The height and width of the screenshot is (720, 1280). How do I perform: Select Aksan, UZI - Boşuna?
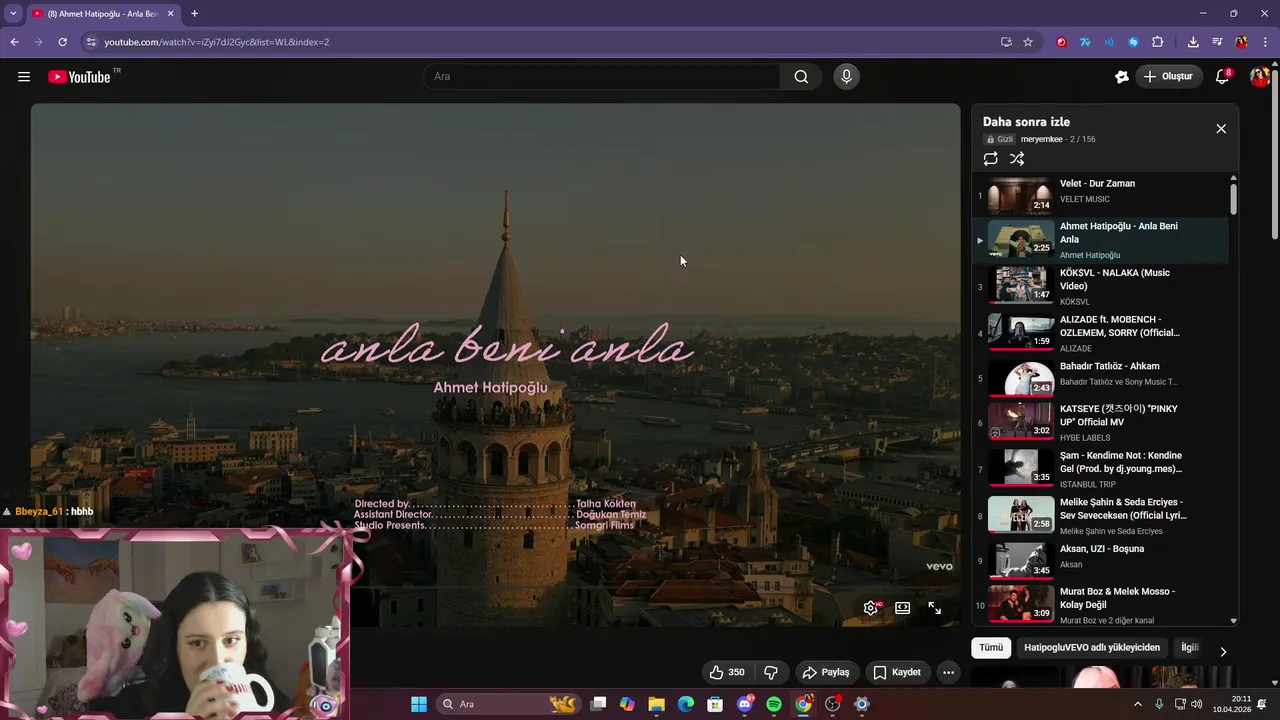[1100, 560]
